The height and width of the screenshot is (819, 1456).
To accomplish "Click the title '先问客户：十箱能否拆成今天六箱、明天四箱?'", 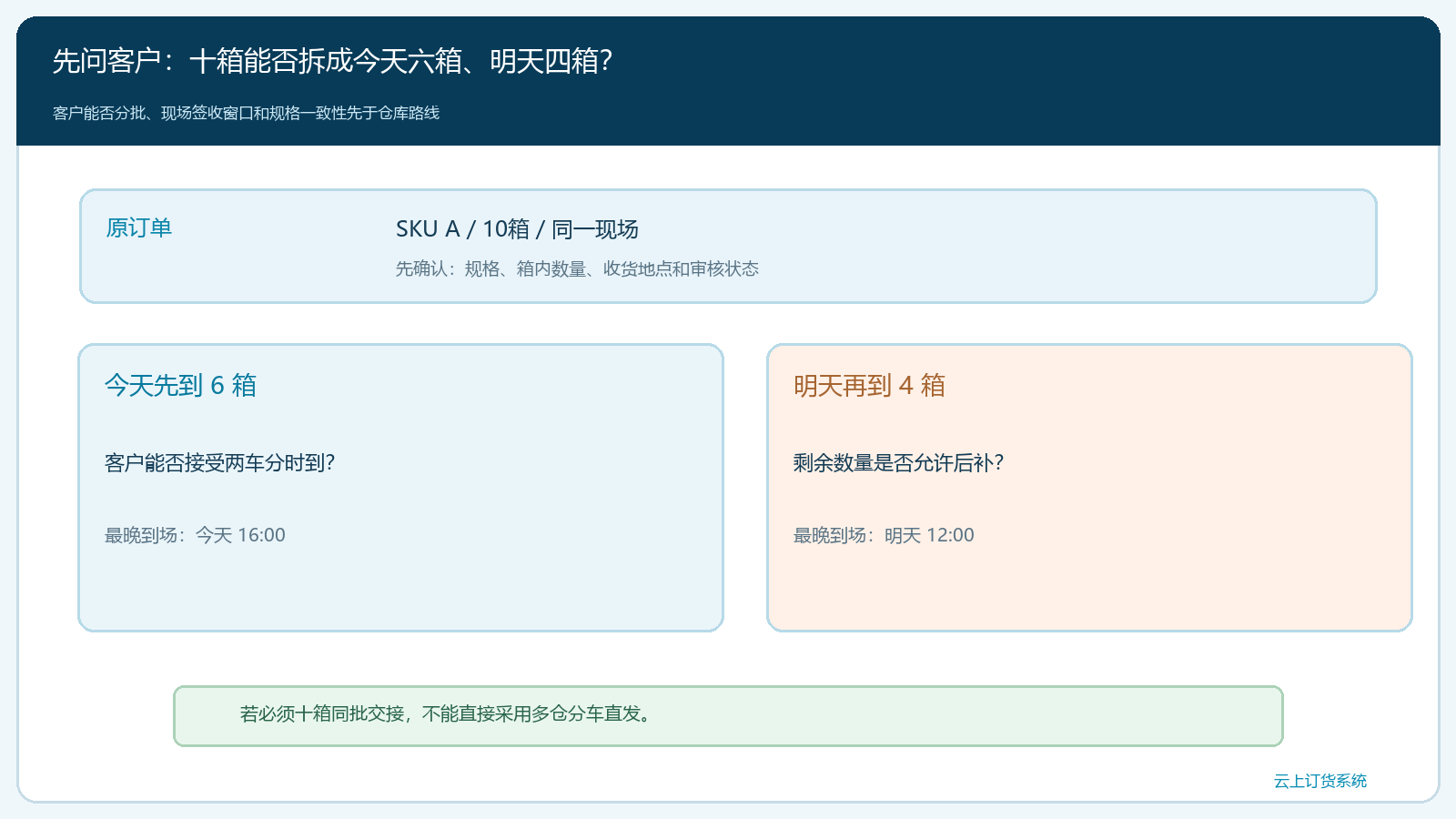I will pos(332,61).
